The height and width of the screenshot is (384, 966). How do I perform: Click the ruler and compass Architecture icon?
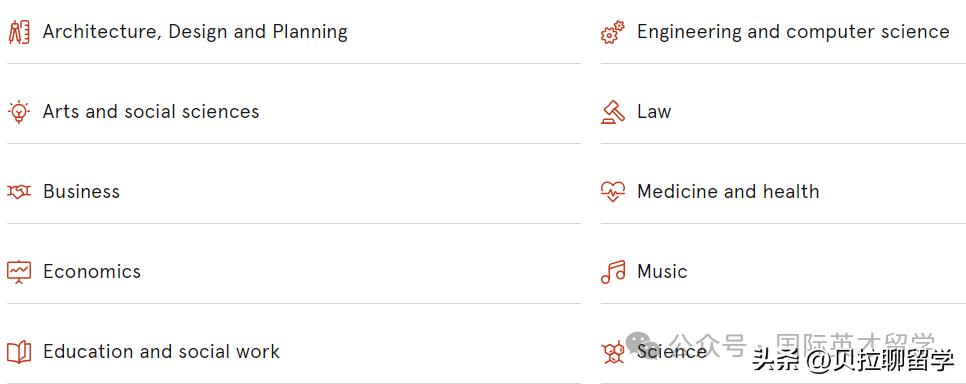tap(19, 32)
